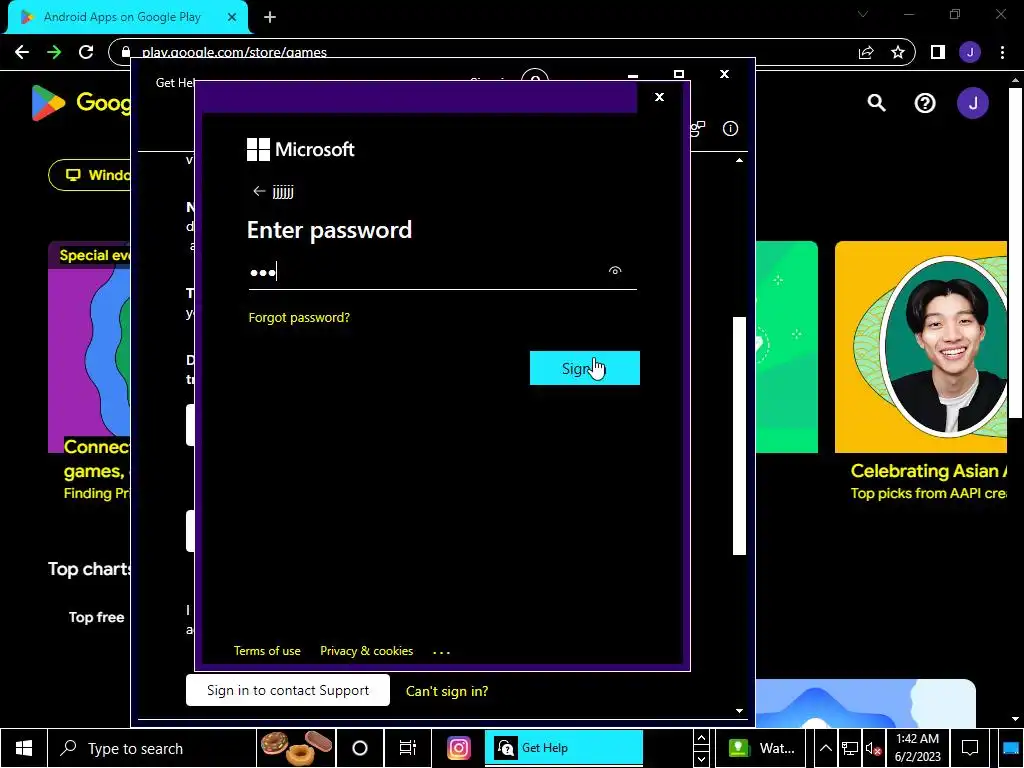Click the Chrome address bar URL

(x=234, y=53)
